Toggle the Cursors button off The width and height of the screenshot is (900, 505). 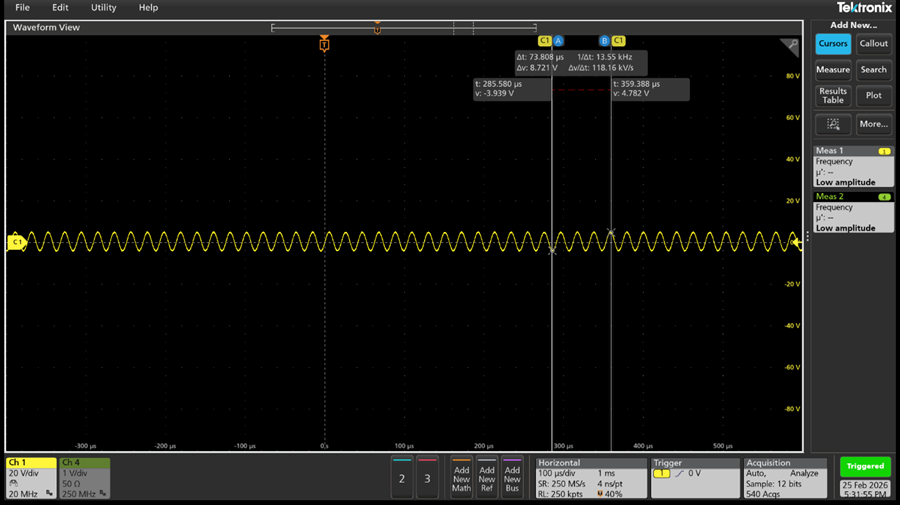(832, 43)
